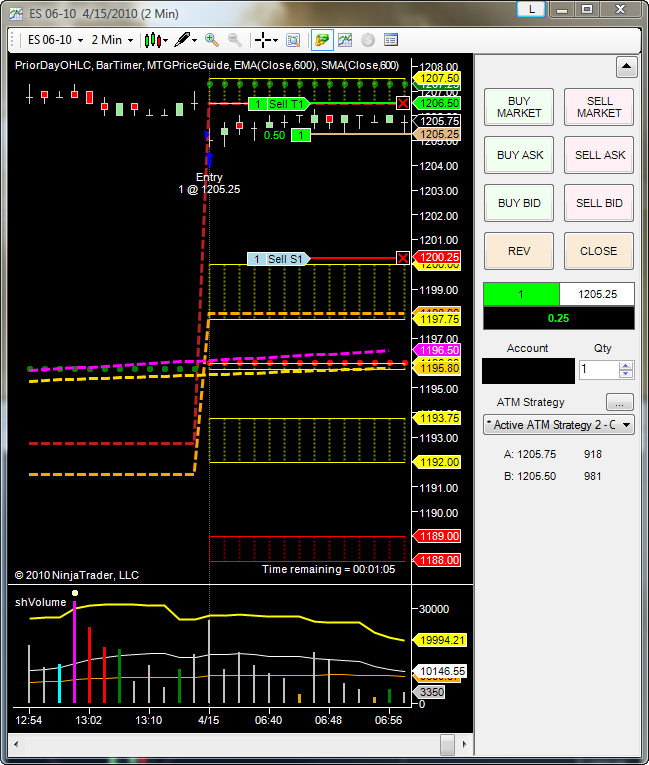The width and height of the screenshot is (649, 765).
Task: Select the Sell S1 stop order label
Action: [279, 259]
